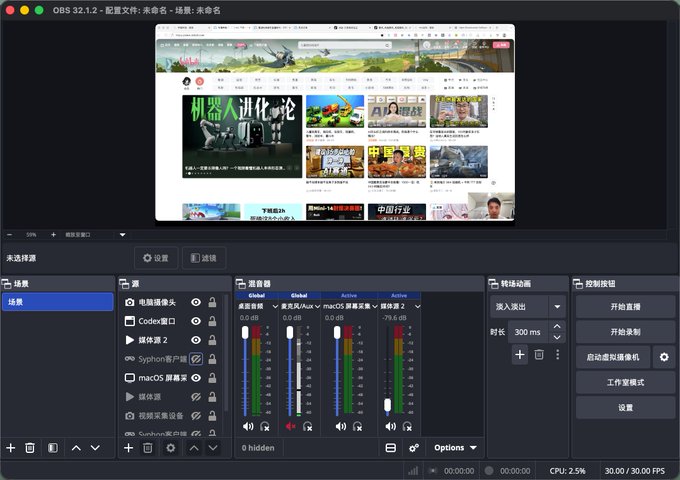Expand the 淡入淡出 transition dropdown
Image resolution: width=680 pixels, height=480 pixels.
coord(557,307)
